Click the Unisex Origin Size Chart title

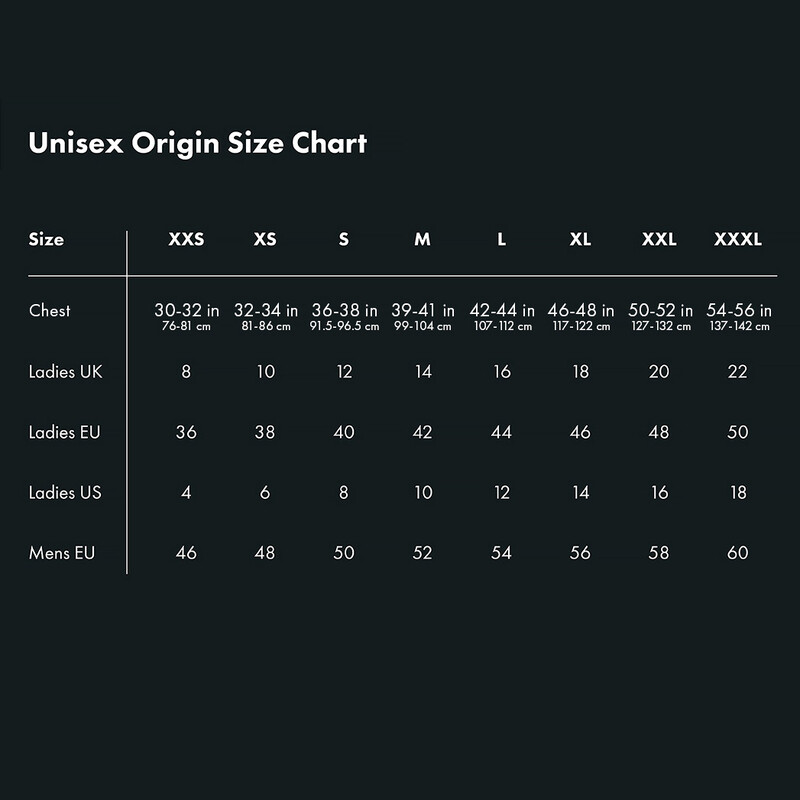click(x=198, y=143)
